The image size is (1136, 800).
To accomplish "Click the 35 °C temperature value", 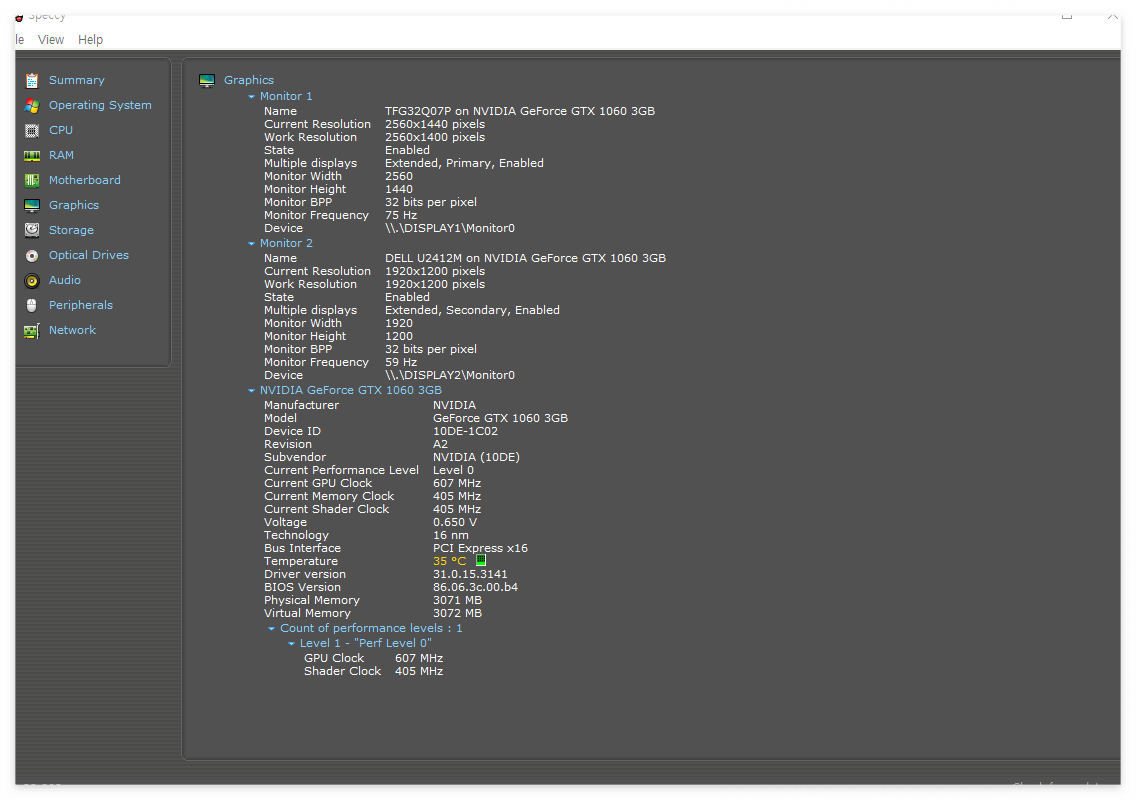I will coord(450,562).
